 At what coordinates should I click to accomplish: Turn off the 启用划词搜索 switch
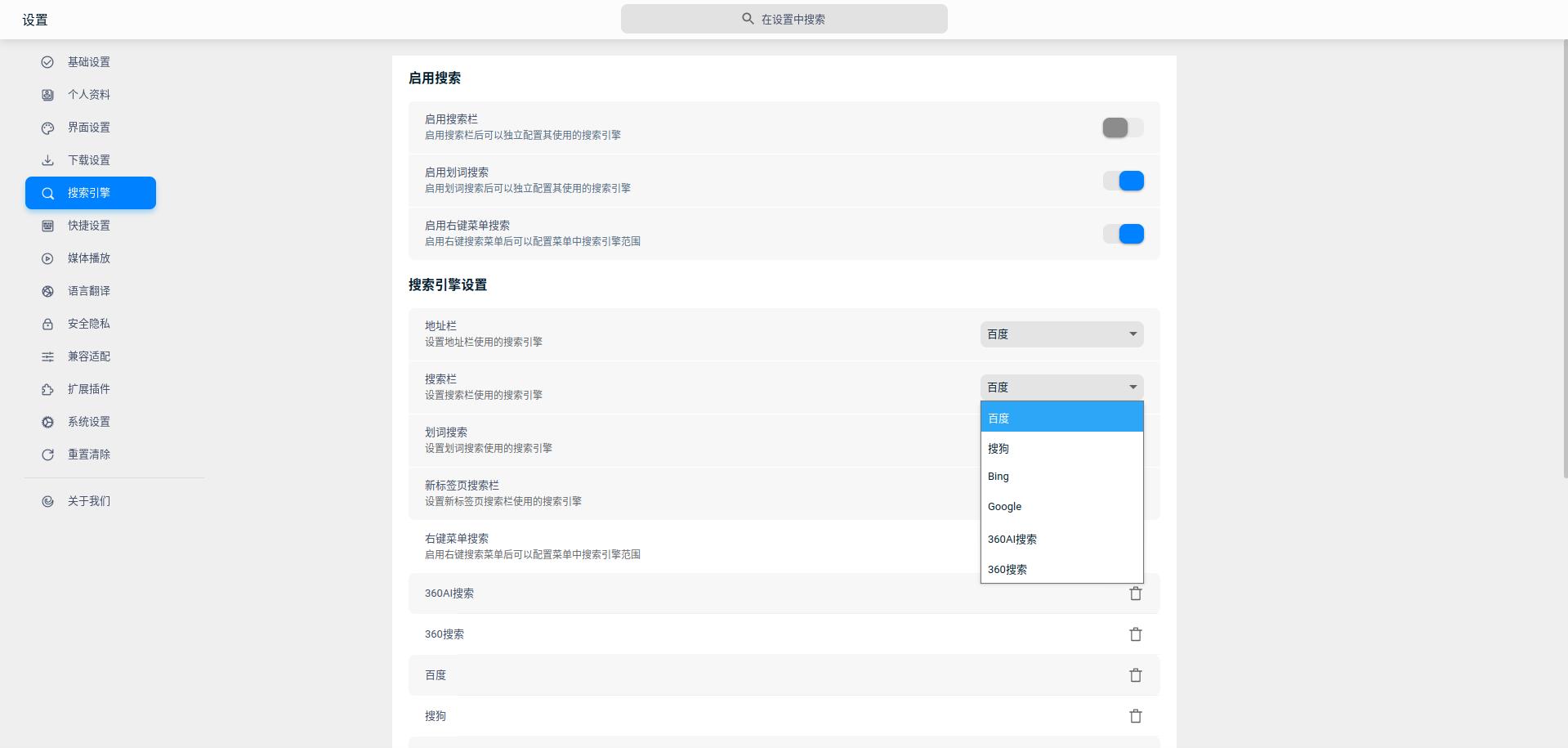coord(1123,181)
